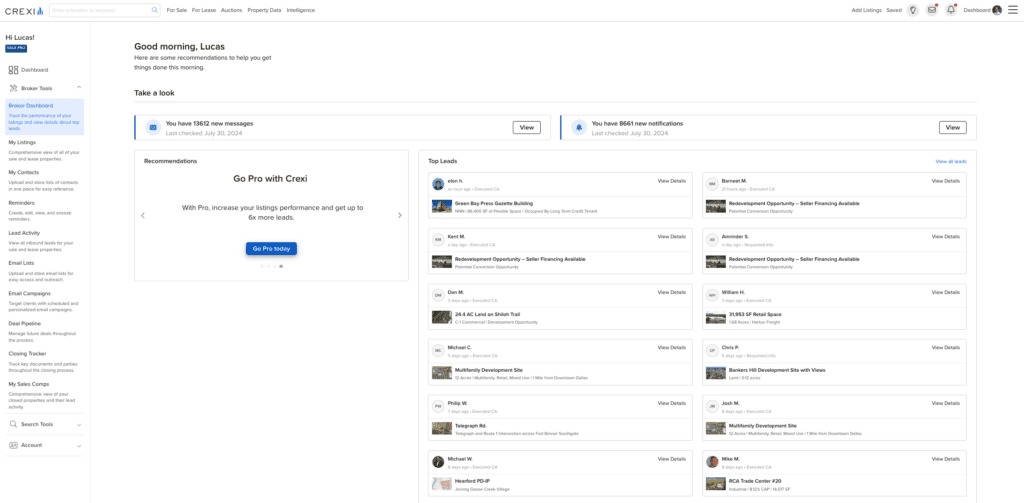Image resolution: width=1024 pixels, height=503 pixels.
Task: Open Saved in header
Action: click(894, 10)
